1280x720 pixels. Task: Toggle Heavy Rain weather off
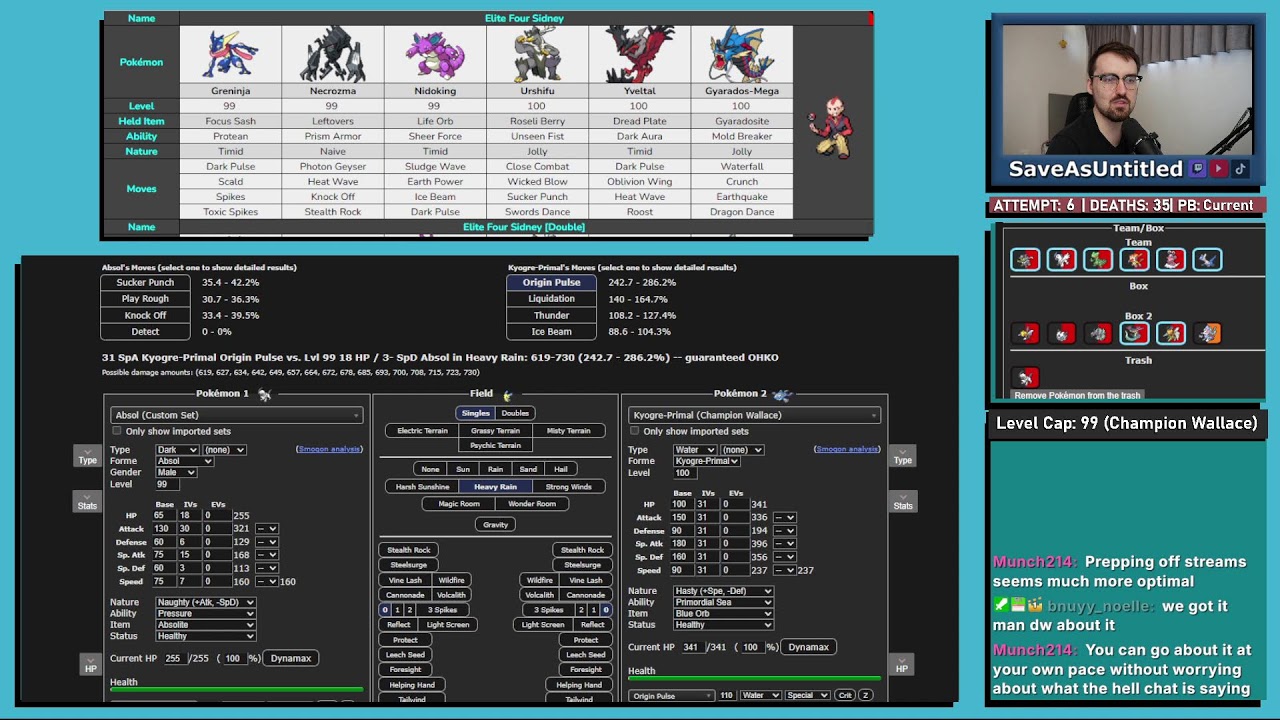point(495,487)
